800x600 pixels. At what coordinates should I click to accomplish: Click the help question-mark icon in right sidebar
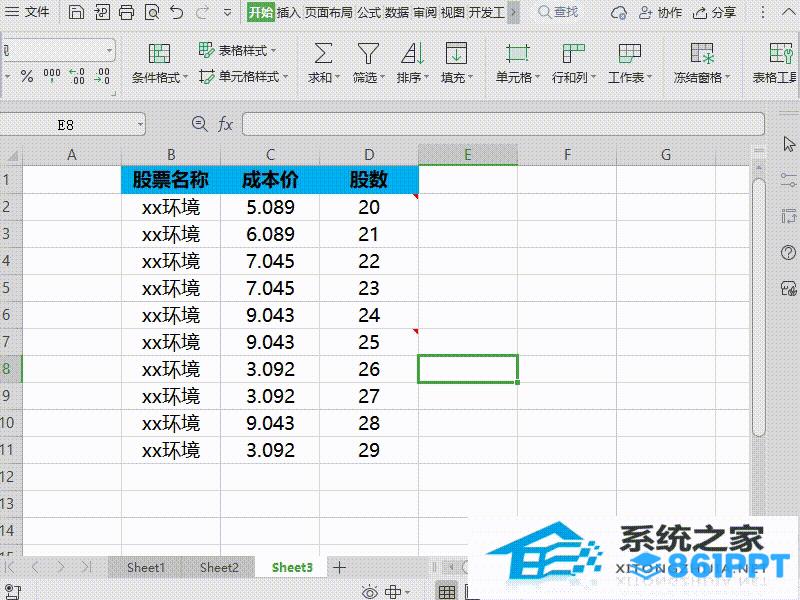(788, 252)
